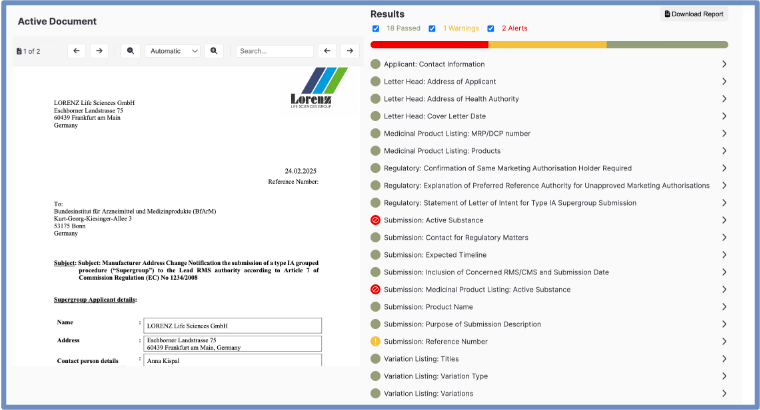
Task: Click passed icon for Submission: Expected Timeline
Action: pyautogui.click(x=375, y=254)
